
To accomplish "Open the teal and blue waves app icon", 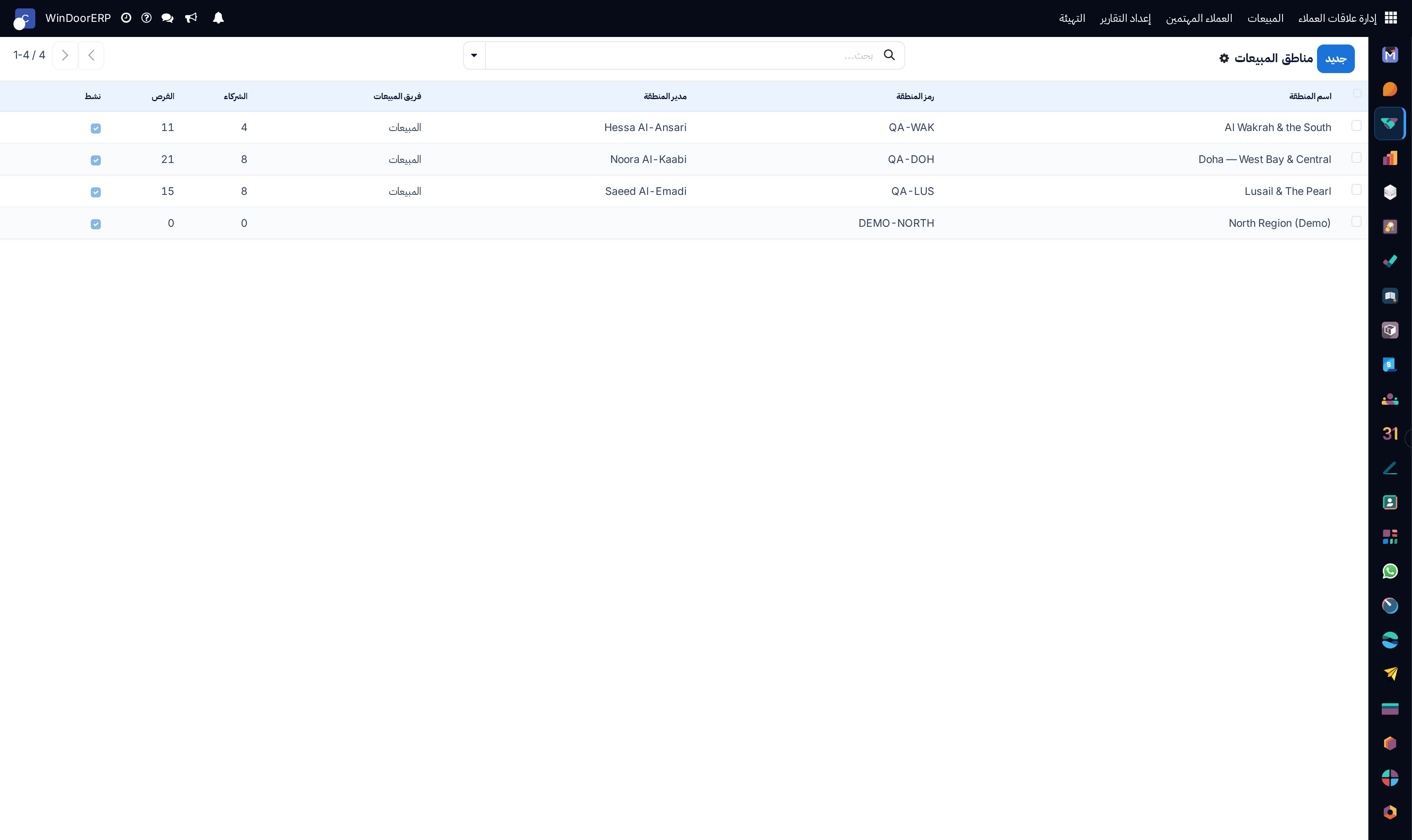I will point(1390,640).
